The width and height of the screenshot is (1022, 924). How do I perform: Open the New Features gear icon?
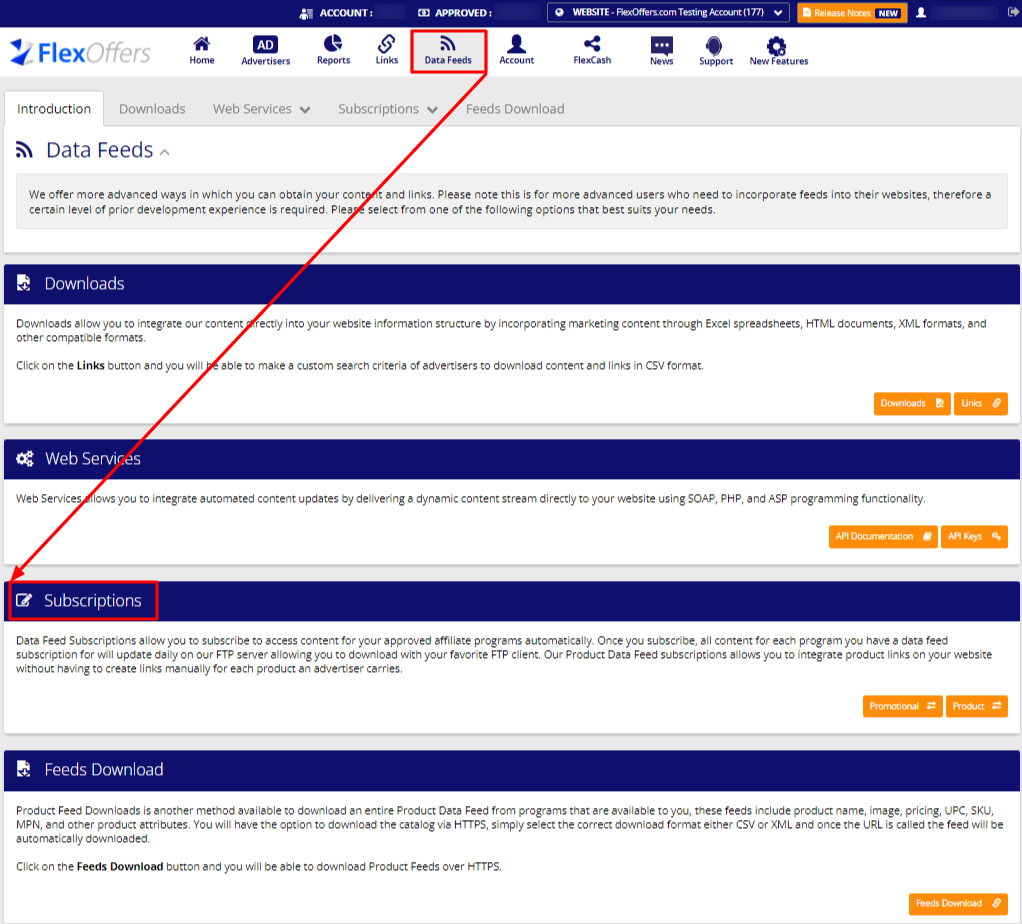click(x=776, y=46)
